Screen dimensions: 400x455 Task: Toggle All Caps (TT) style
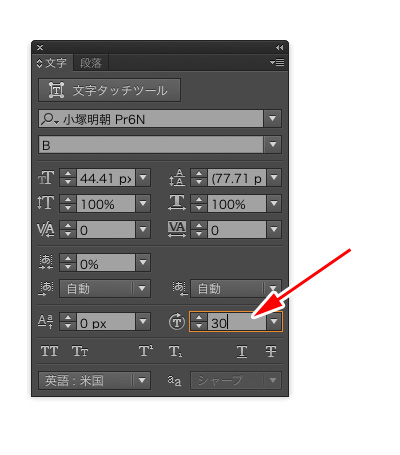tap(49, 351)
